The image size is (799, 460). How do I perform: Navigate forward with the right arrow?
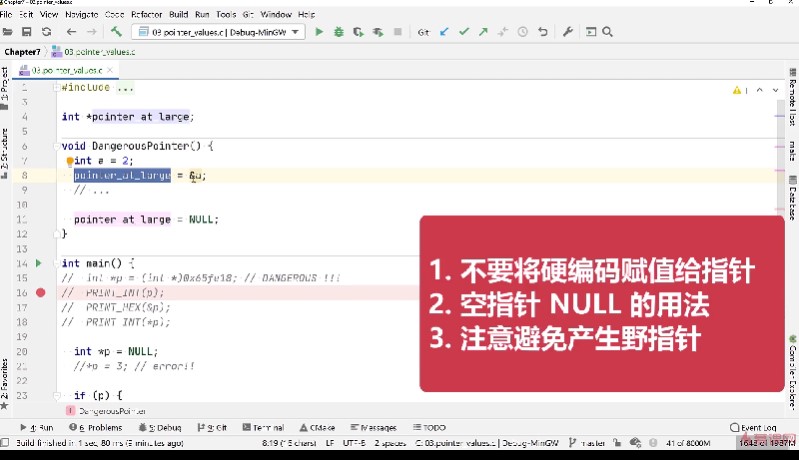(x=91, y=32)
